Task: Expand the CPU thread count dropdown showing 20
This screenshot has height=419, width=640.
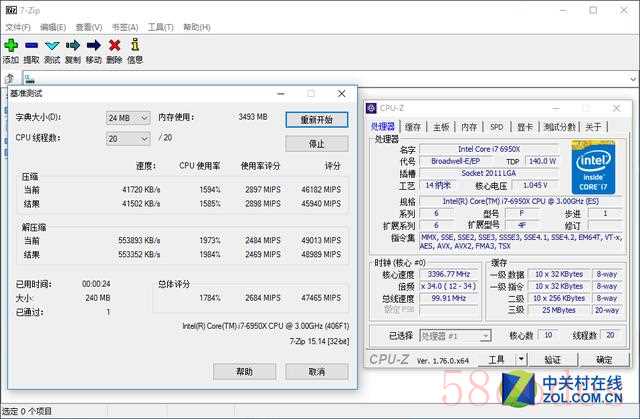Action: pyautogui.click(x=144, y=139)
